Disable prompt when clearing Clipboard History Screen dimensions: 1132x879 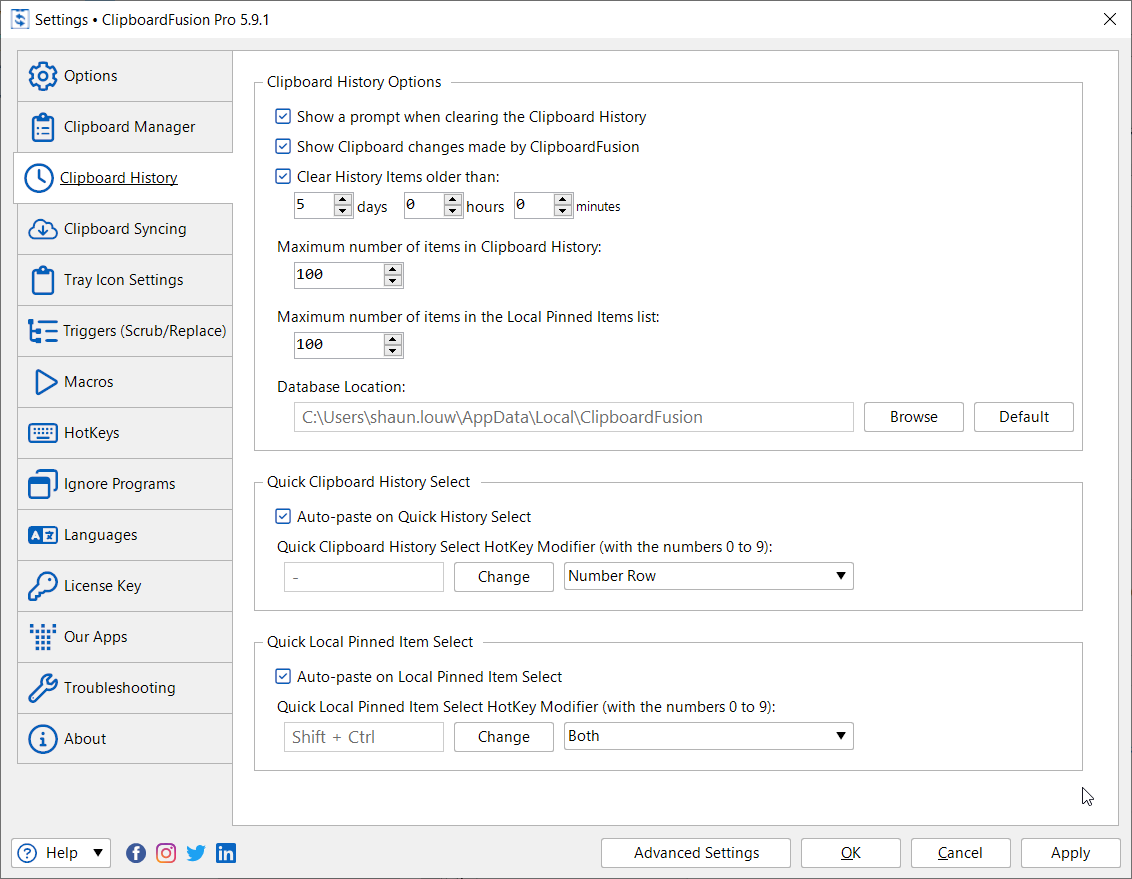click(x=283, y=117)
